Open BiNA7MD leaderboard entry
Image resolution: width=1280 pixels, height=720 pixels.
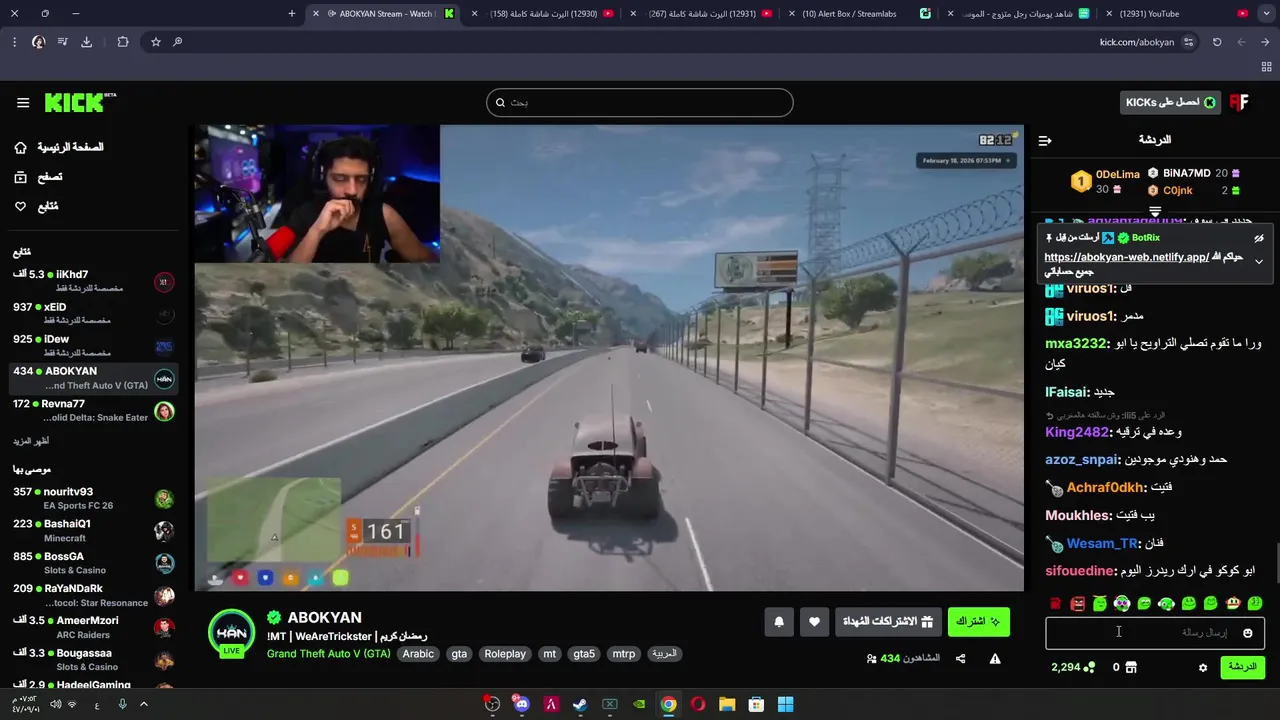[x=1194, y=173]
